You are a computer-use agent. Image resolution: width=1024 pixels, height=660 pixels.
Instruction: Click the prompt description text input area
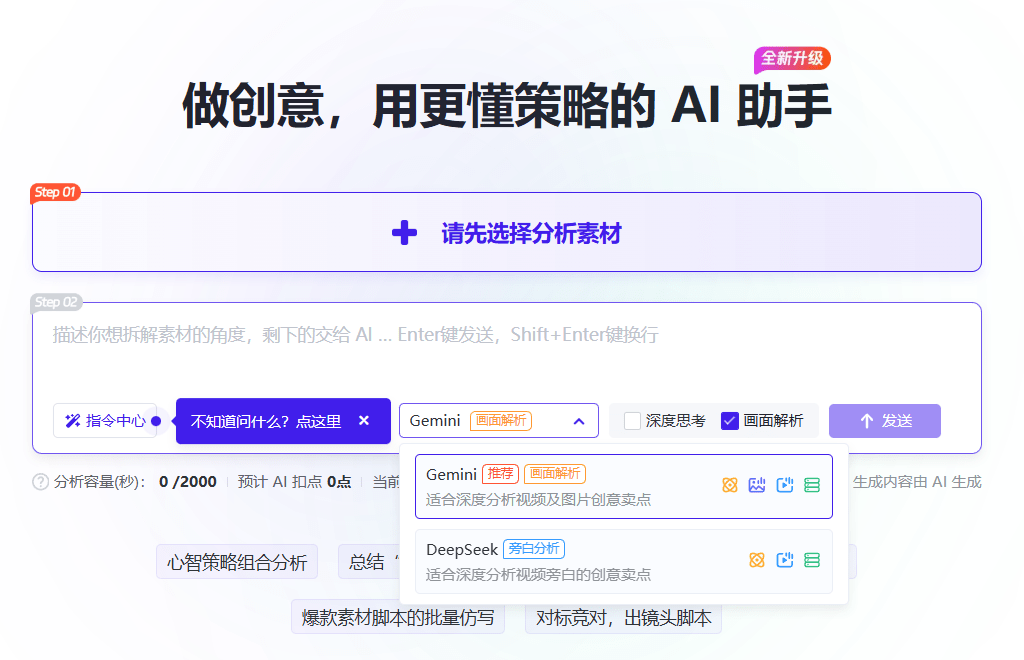(x=500, y=350)
